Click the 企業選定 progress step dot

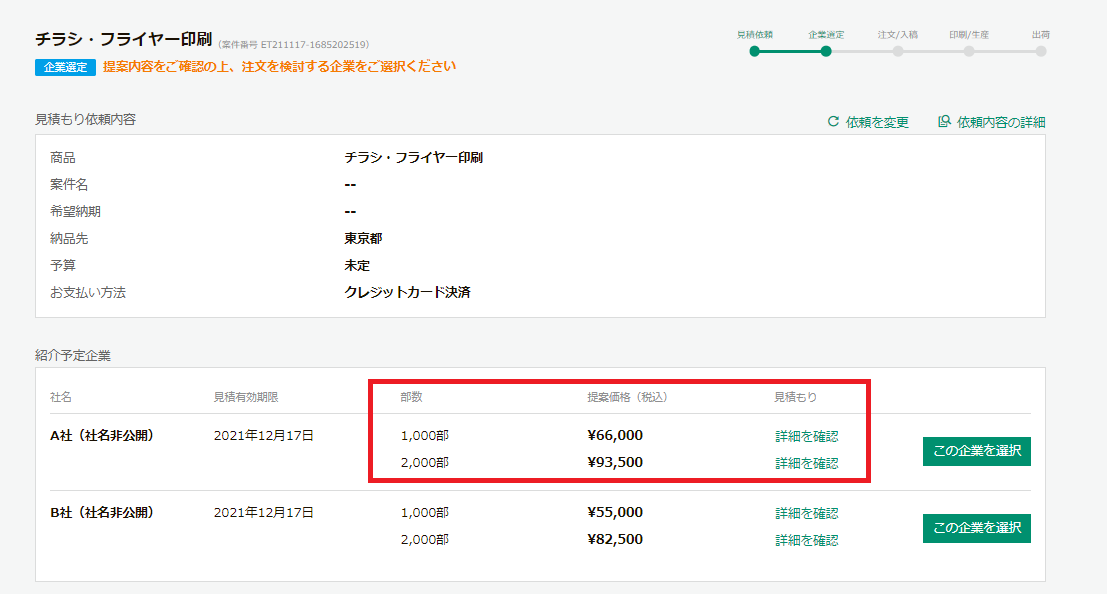coord(827,51)
